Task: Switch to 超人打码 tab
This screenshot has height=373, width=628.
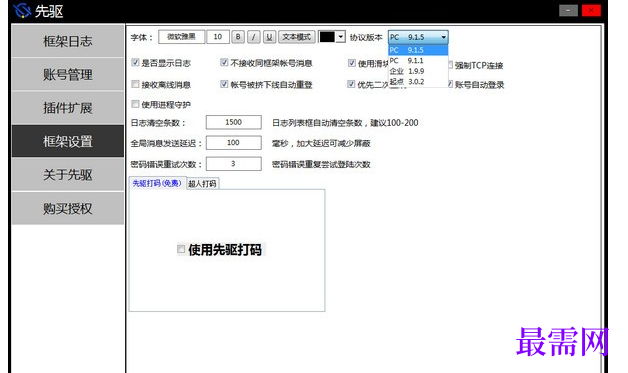Action: pyautogui.click(x=203, y=183)
